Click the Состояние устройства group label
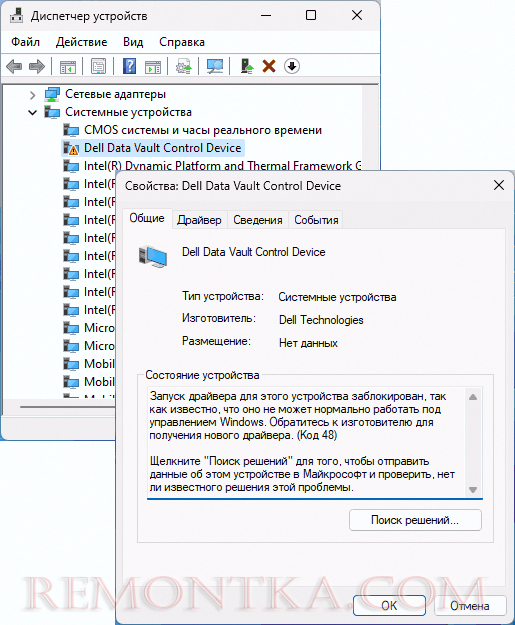This screenshot has height=625, width=515. (x=202, y=375)
